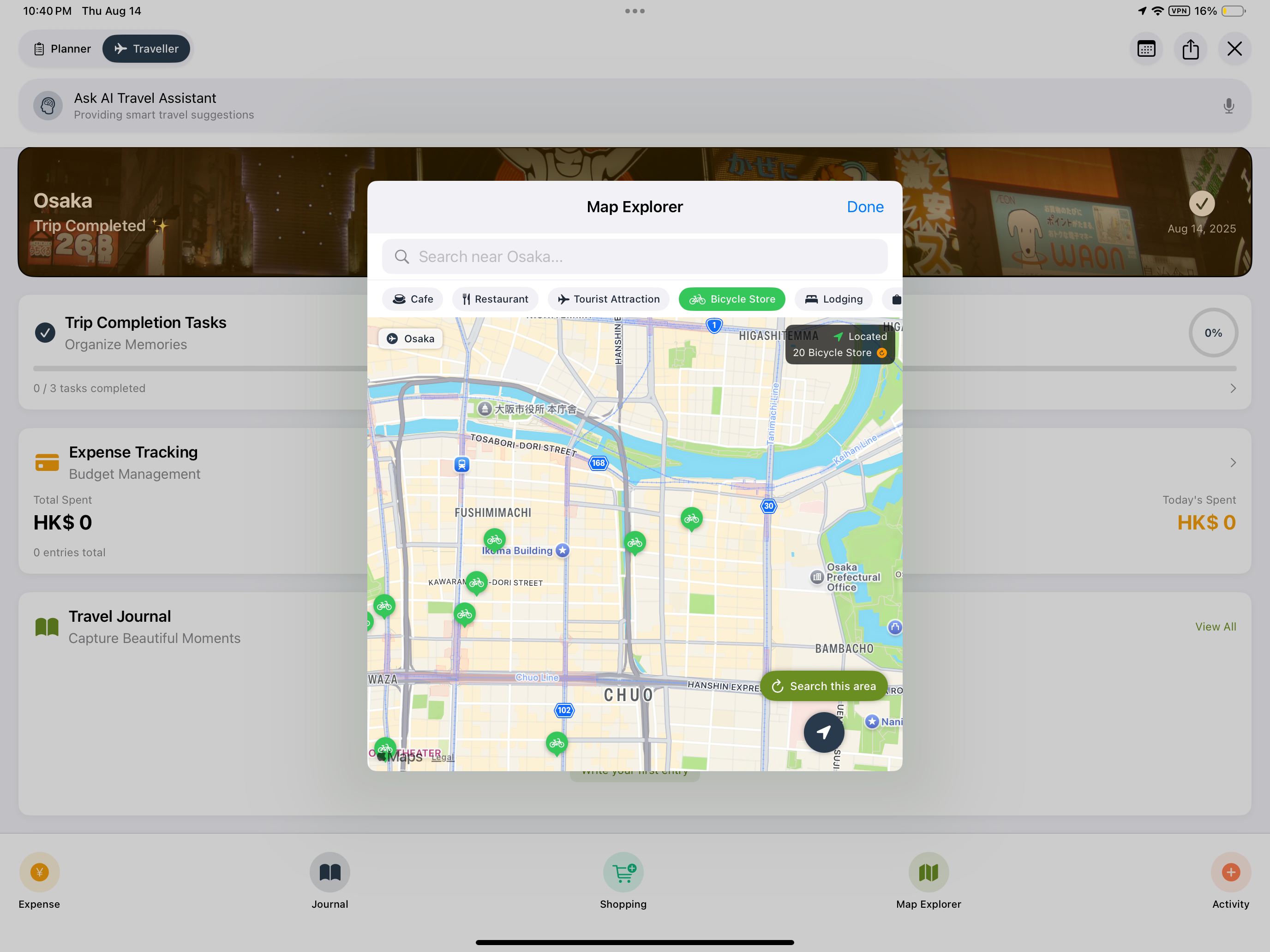Tap the refresh icon beside 20 Bicycle Store
The width and height of the screenshot is (1270, 952).
click(x=881, y=352)
